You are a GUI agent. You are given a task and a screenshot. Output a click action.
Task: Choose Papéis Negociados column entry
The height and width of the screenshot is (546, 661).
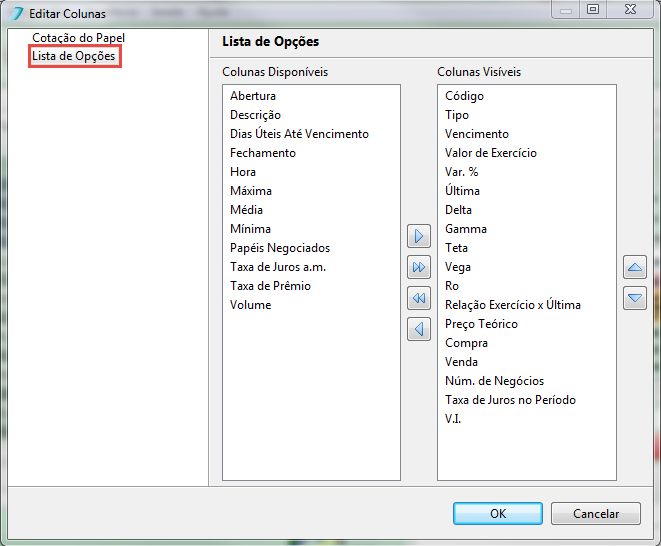click(x=280, y=248)
